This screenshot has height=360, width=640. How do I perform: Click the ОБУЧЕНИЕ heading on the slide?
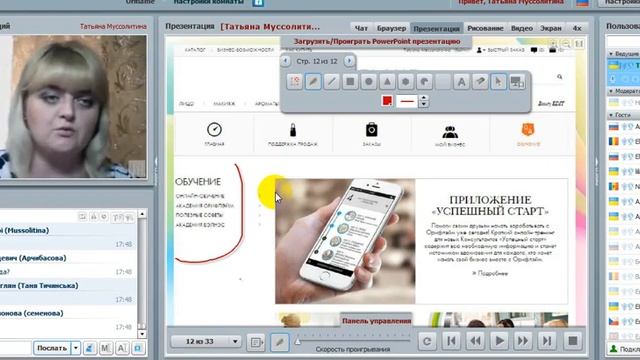[198, 182]
